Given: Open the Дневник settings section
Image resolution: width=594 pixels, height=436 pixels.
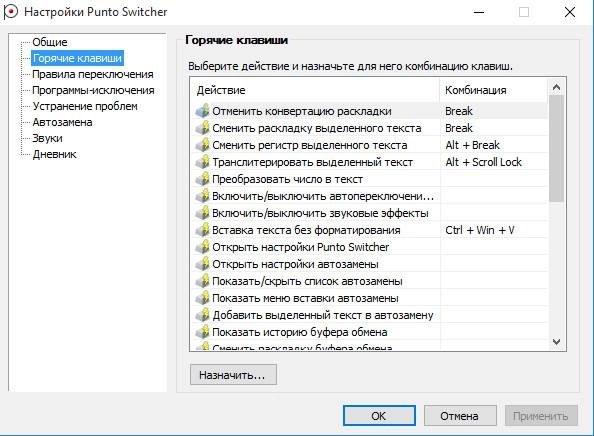Looking at the screenshot, I should click(x=55, y=154).
